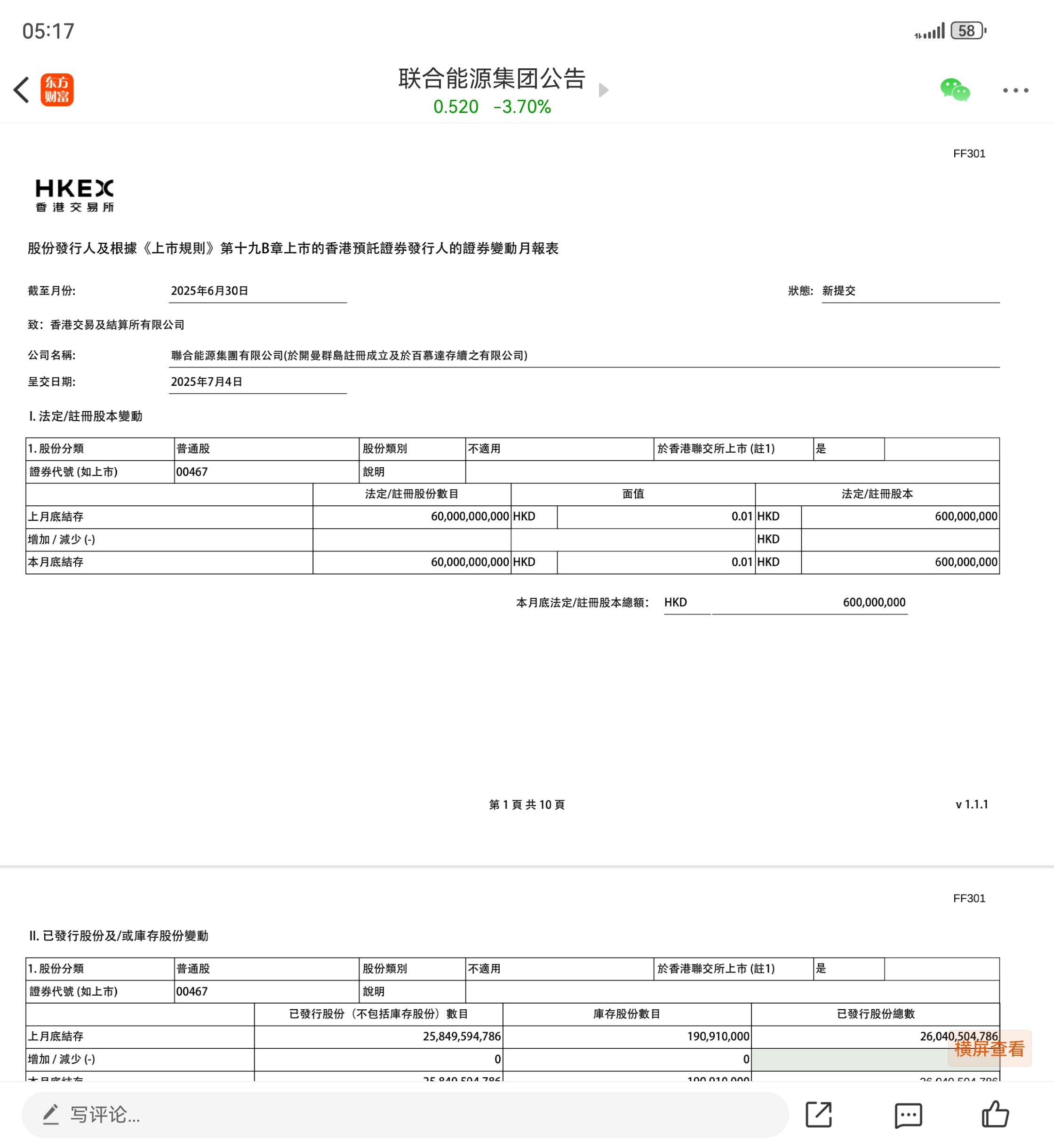The width and height of the screenshot is (1054, 1148).
Task: Switch to landscape view with 横屏查看
Action: [x=990, y=1048]
